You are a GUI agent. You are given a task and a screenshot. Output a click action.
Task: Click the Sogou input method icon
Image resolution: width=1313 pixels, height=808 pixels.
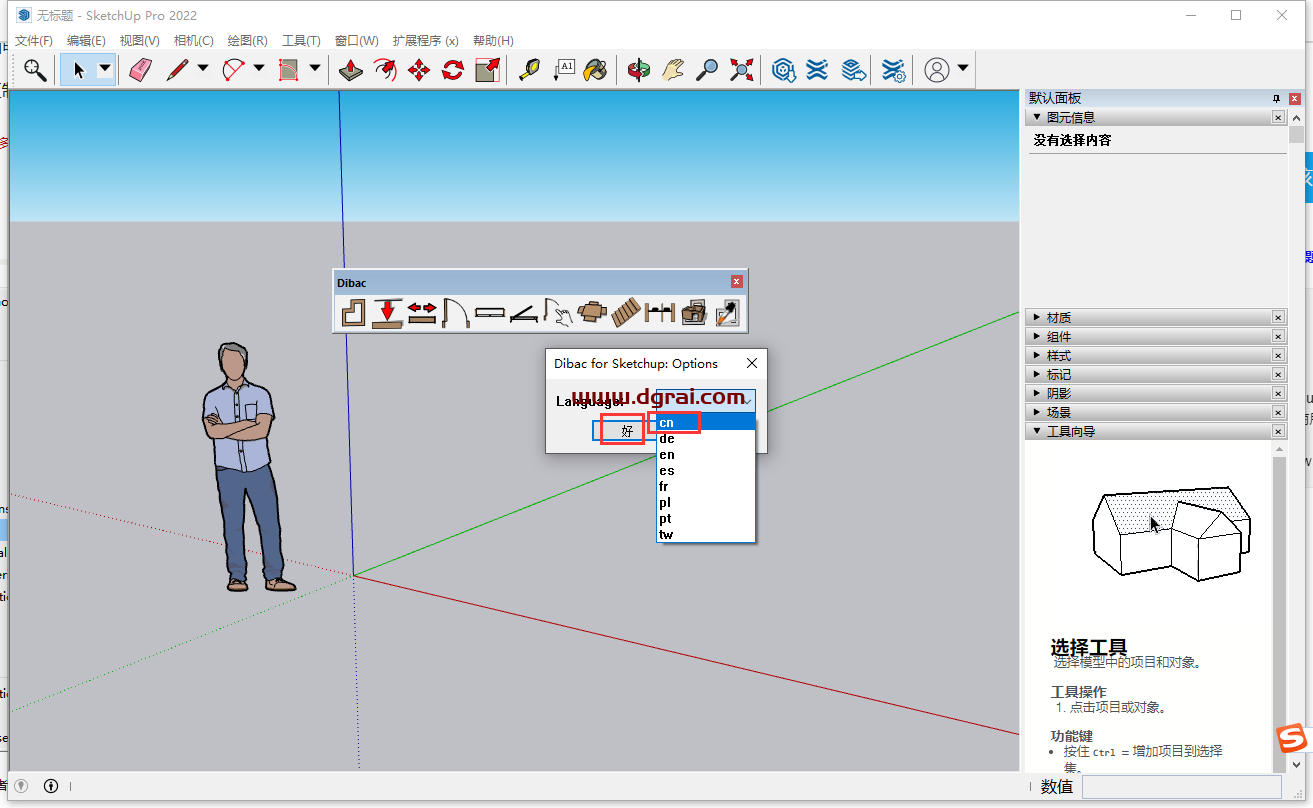tap(1292, 740)
